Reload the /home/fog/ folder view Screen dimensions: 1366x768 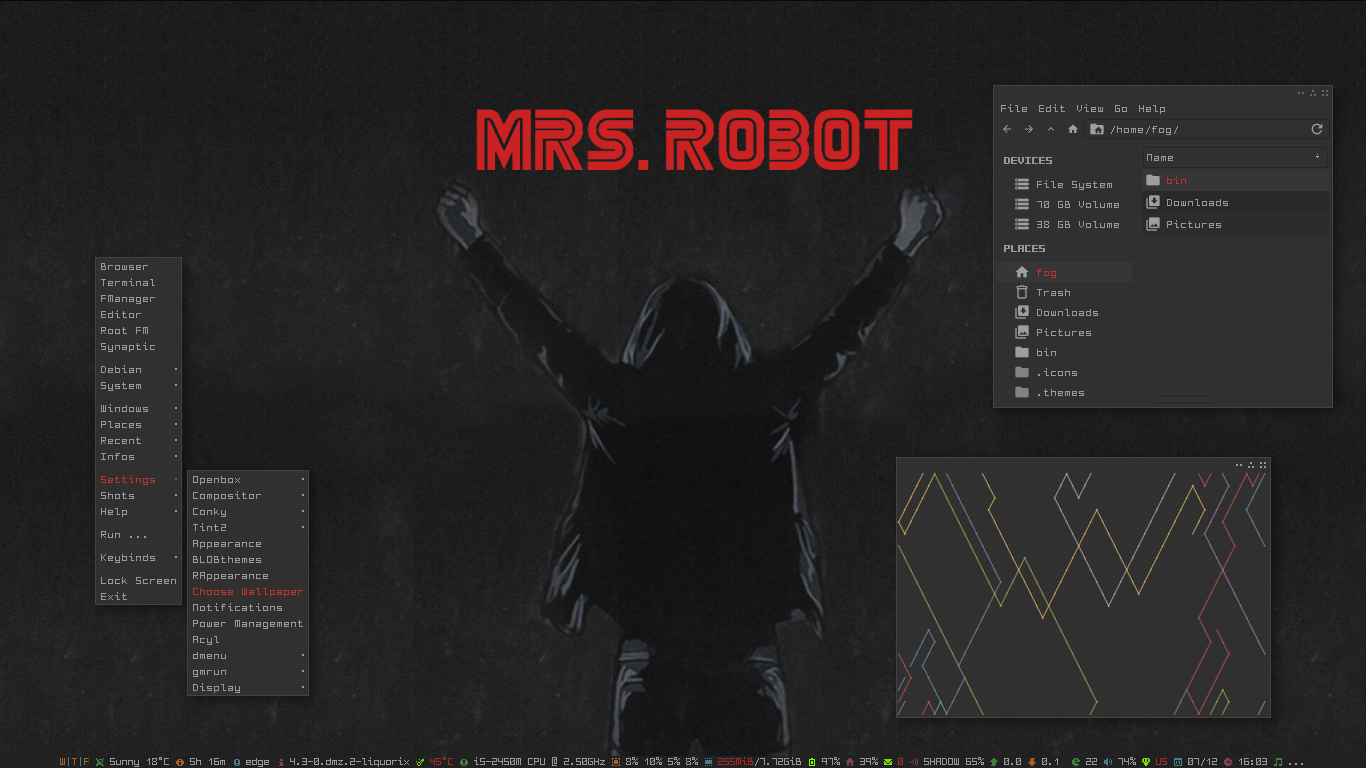point(1317,129)
